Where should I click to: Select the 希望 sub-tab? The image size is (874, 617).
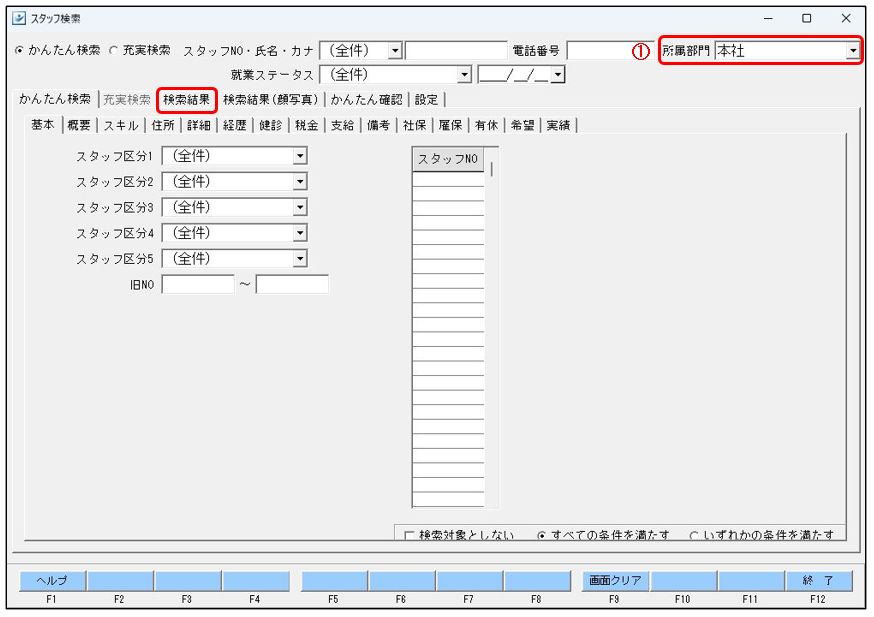click(x=522, y=125)
